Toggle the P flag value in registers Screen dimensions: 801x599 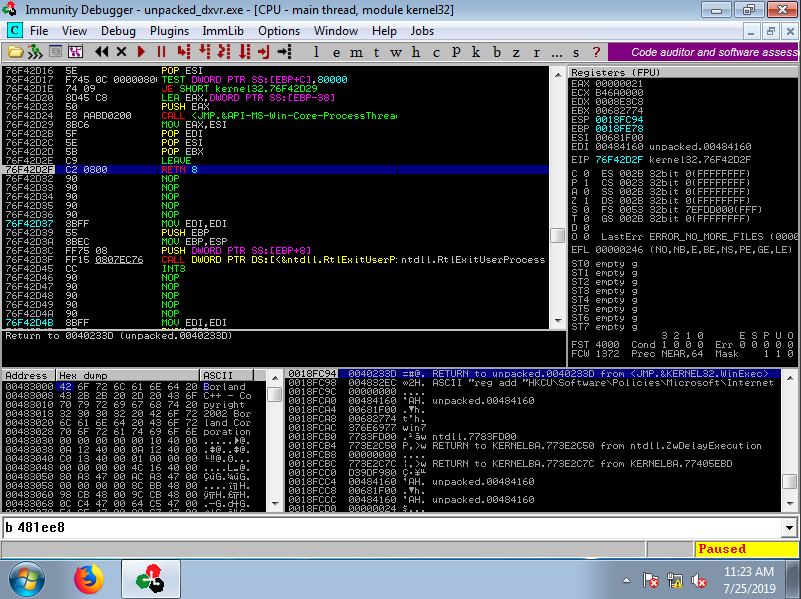click(x=586, y=183)
